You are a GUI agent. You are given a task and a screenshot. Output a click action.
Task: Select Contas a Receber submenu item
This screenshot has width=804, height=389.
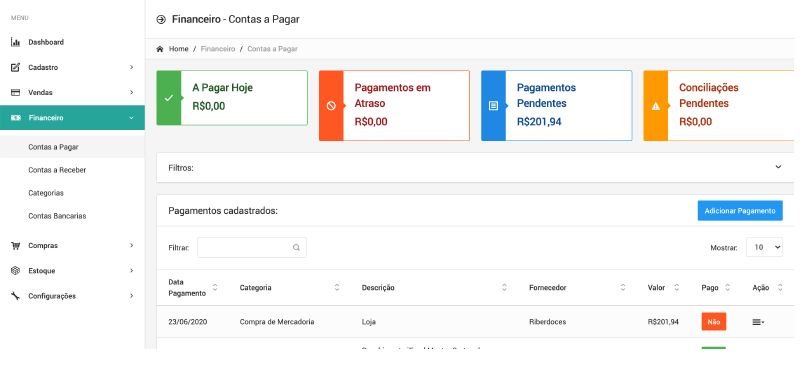pos(72,170)
